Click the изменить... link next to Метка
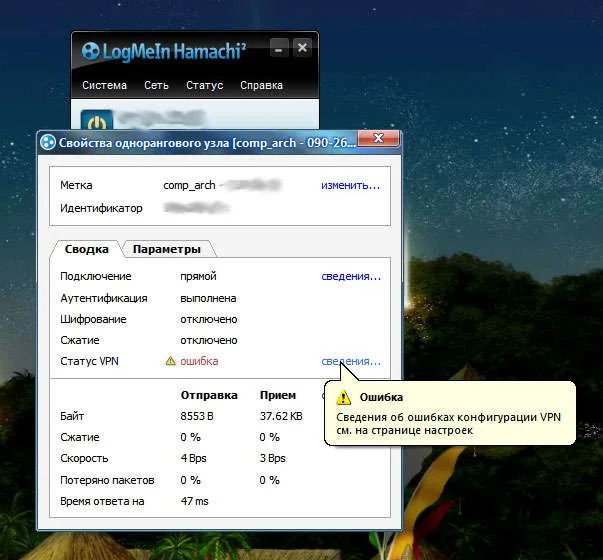 [350, 185]
